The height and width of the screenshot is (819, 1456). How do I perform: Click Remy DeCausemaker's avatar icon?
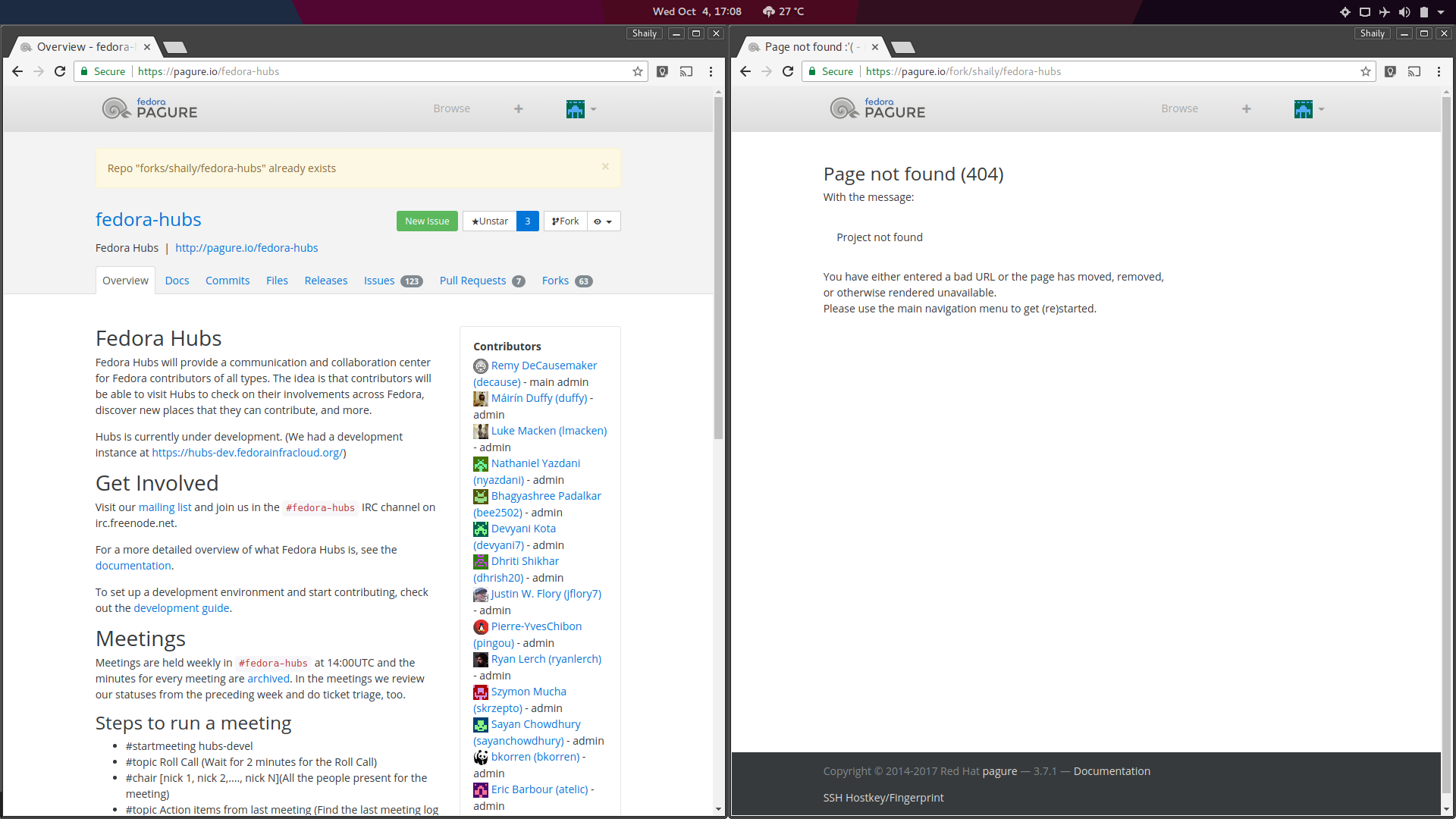[x=481, y=366]
